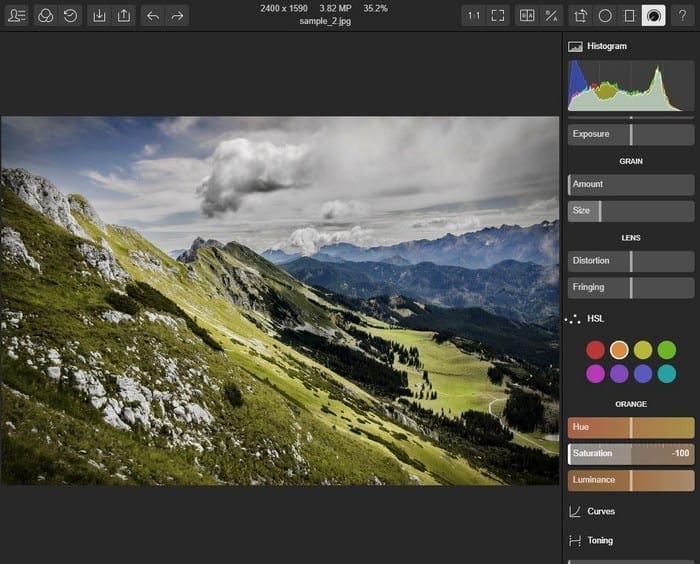Screen dimensions: 700x564
Task: Click the HSL dots icon
Action: pyautogui.click(x=573, y=319)
